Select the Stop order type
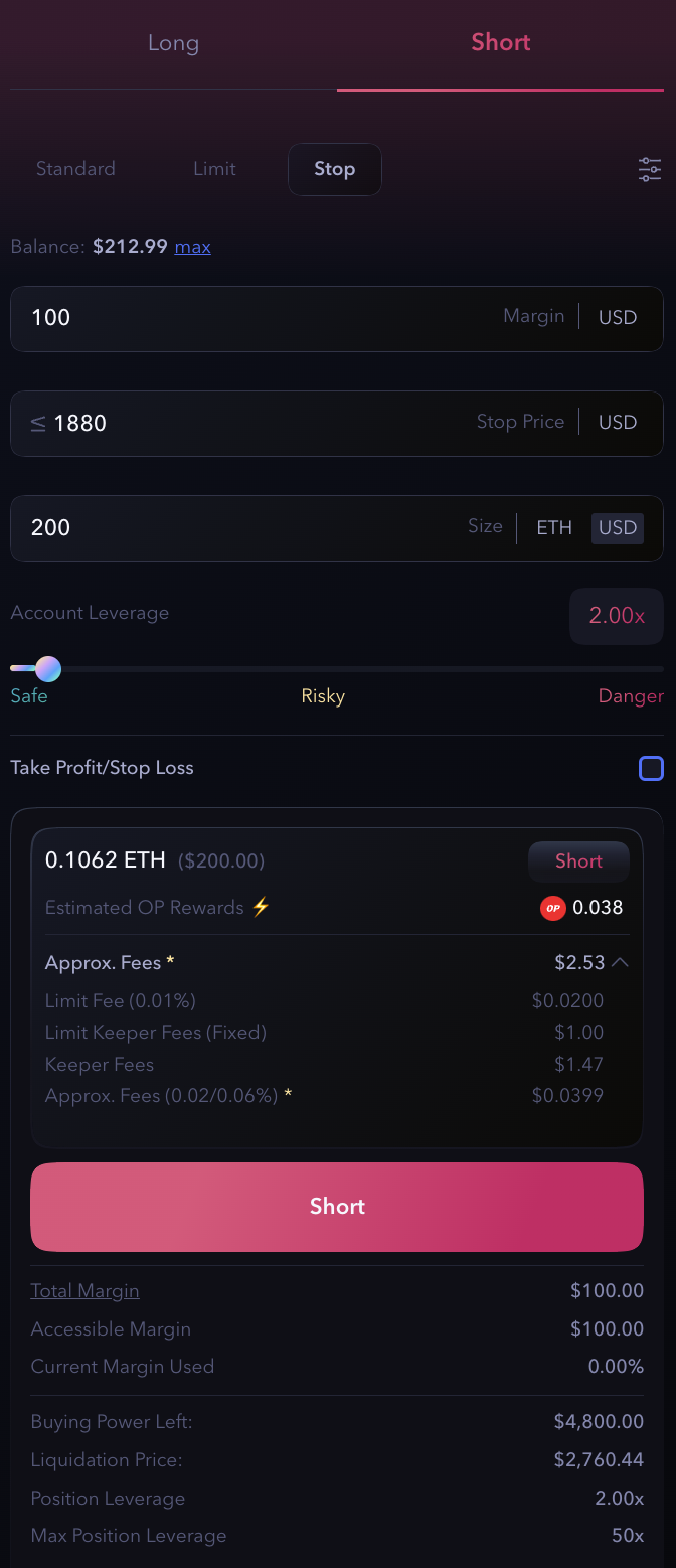 tap(334, 169)
